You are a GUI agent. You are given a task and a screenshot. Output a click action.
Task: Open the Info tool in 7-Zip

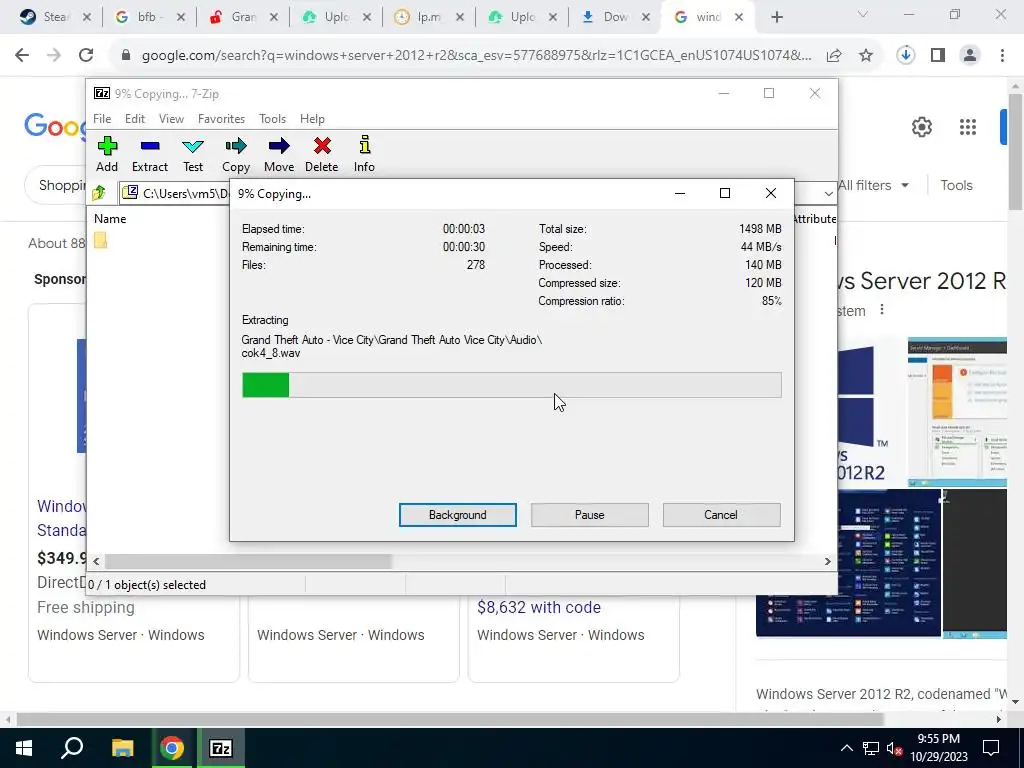point(364,154)
